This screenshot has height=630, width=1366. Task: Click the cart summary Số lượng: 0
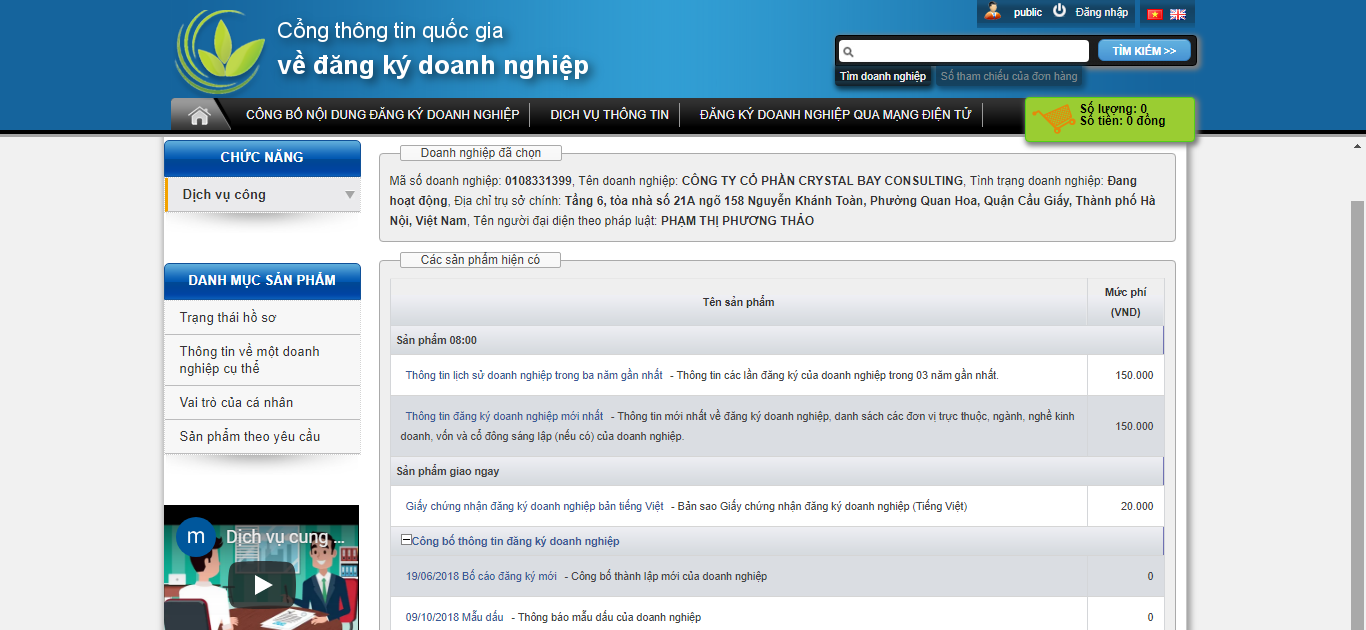(1114, 109)
